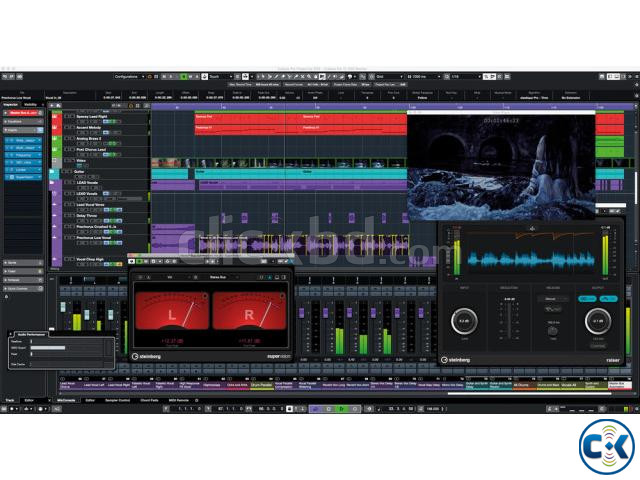640x480 pixels.
Task: Click the Steinberg logo in the SuperVision plugin
Action: (147, 356)
